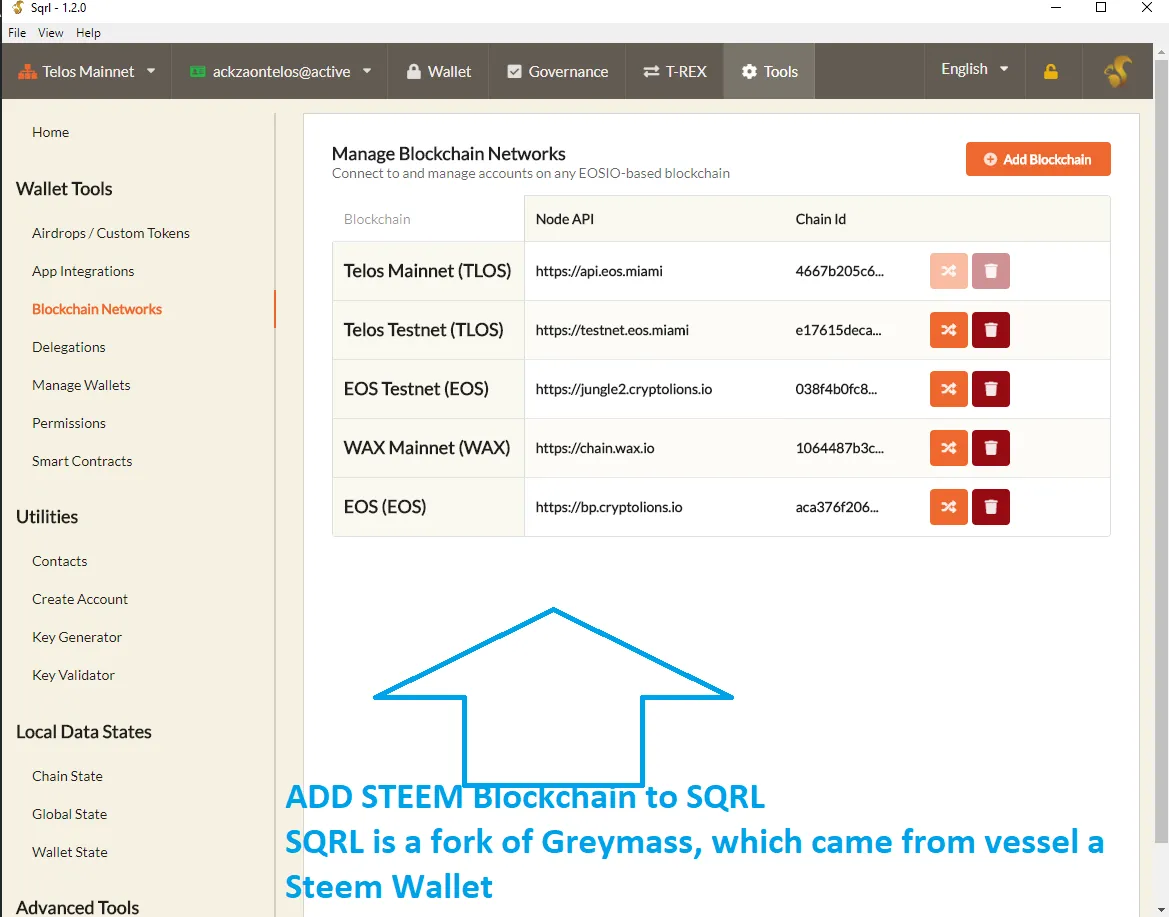1169x917 pixels.
Task: Select the Tools tab
Action: (769, 72)
